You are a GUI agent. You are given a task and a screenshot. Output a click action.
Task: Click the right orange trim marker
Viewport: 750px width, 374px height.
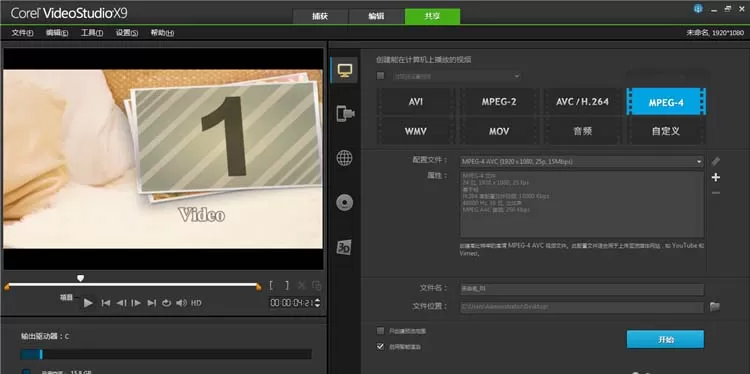259,287
